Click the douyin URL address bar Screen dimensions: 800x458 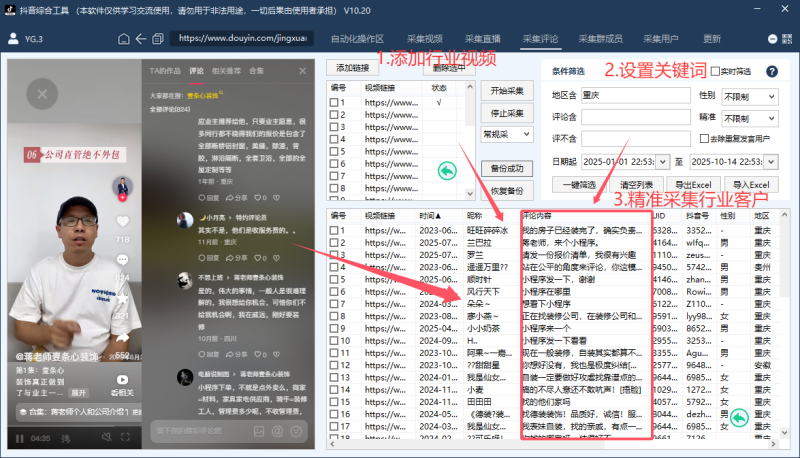pos(242,38)
